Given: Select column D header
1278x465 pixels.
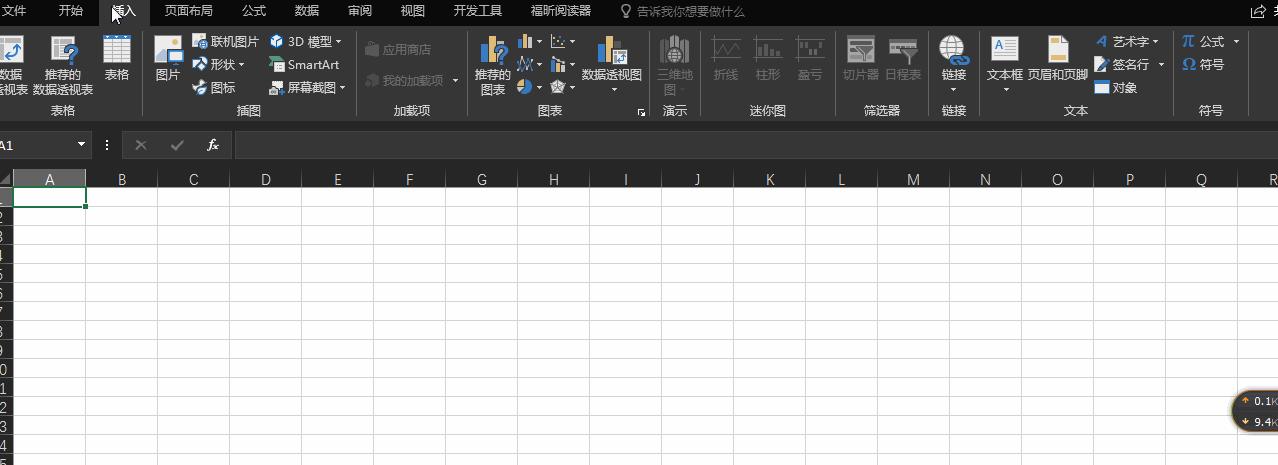Looking at the screenshot, I should click(x=266, y=180).
